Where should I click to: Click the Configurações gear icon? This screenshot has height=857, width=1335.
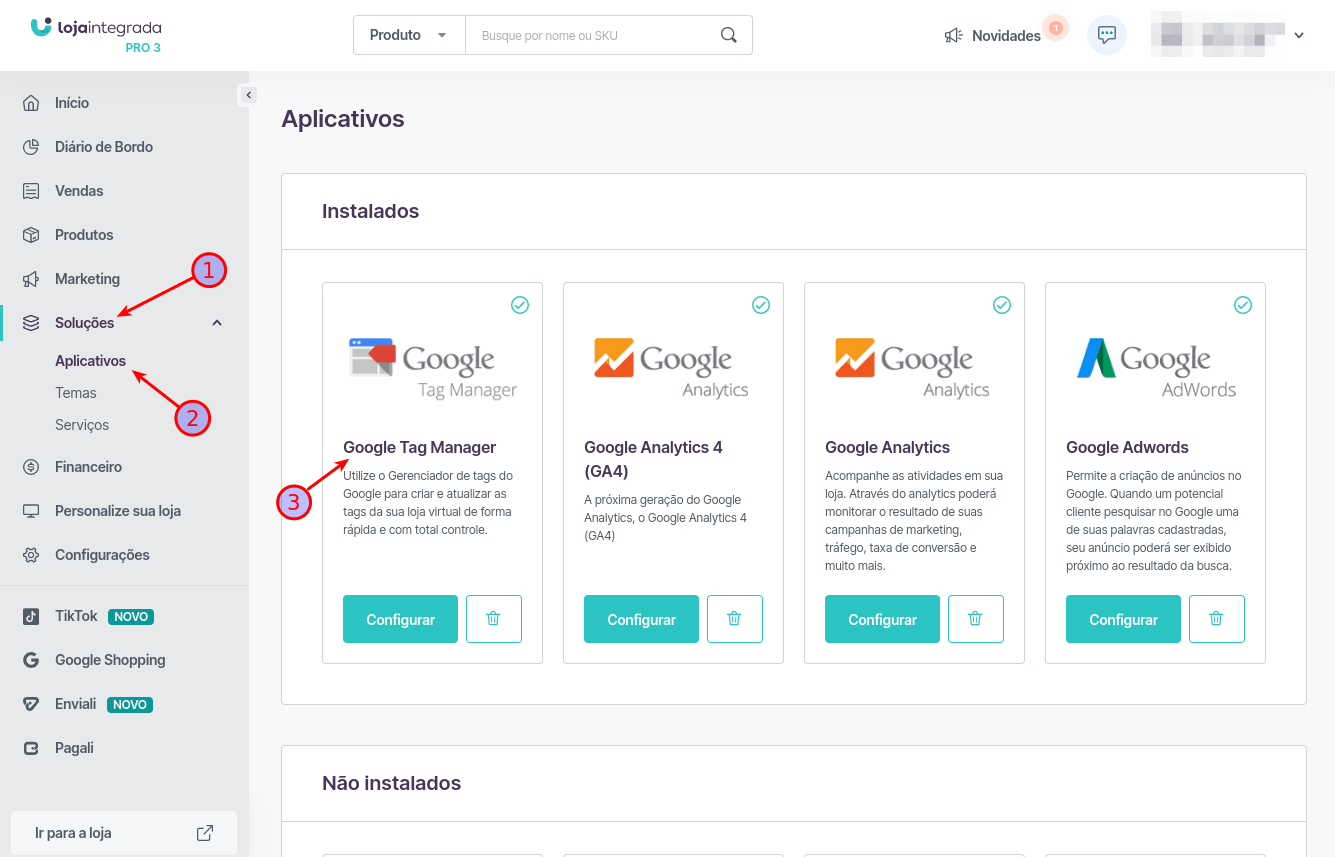tap(31, 555)
